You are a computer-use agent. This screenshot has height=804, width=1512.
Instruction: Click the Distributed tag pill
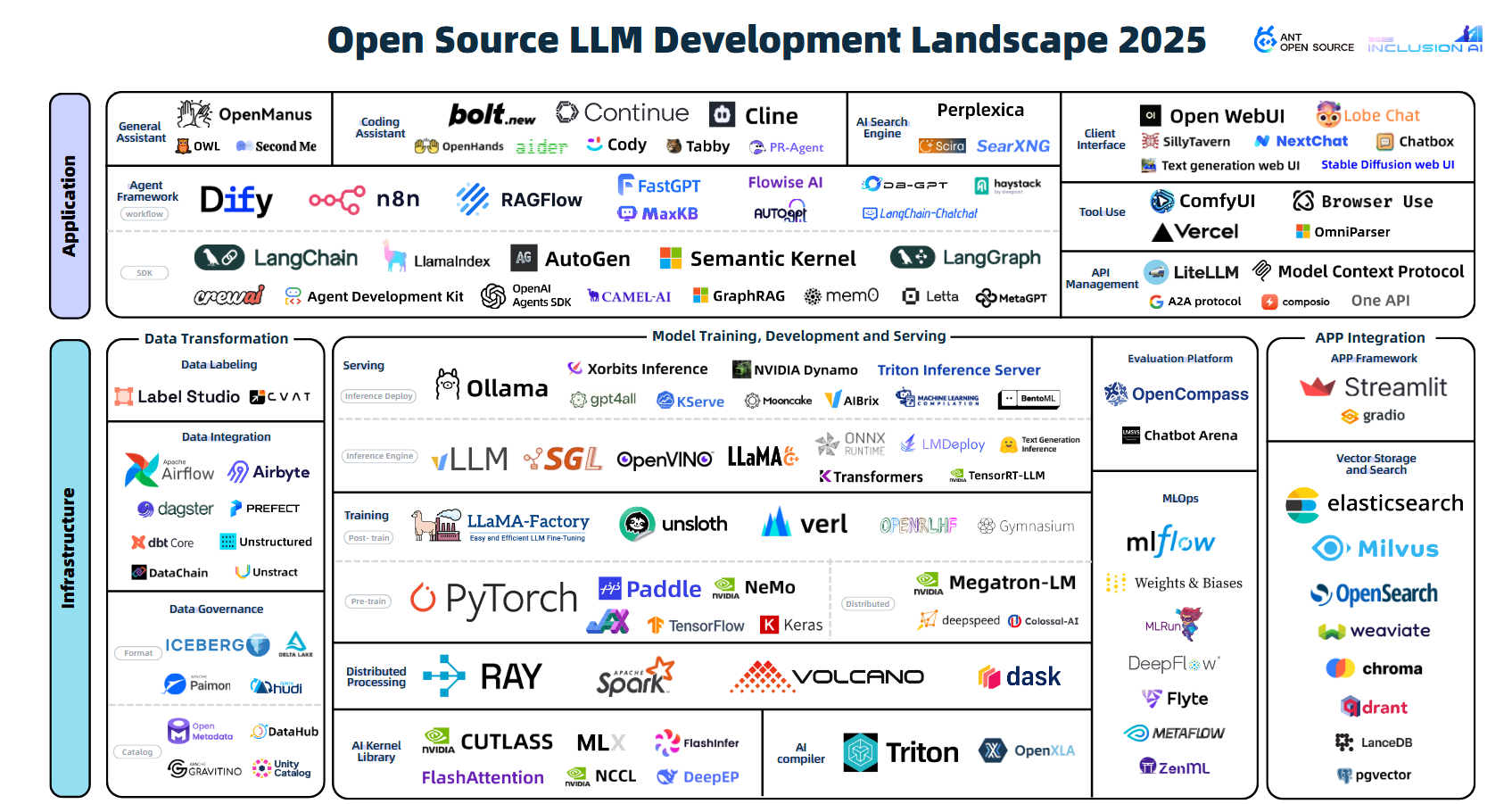868,604
